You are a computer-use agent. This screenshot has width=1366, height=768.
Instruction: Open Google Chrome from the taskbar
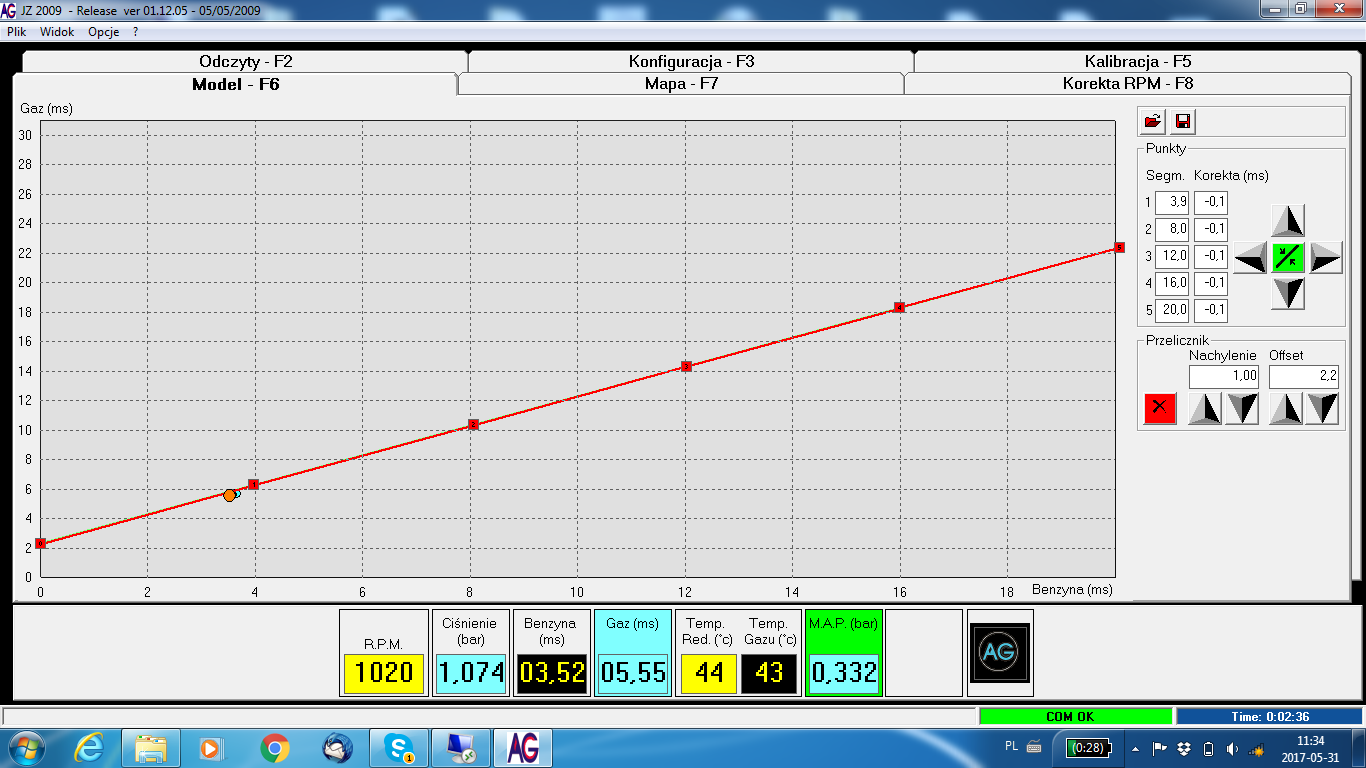click(275, 748)
